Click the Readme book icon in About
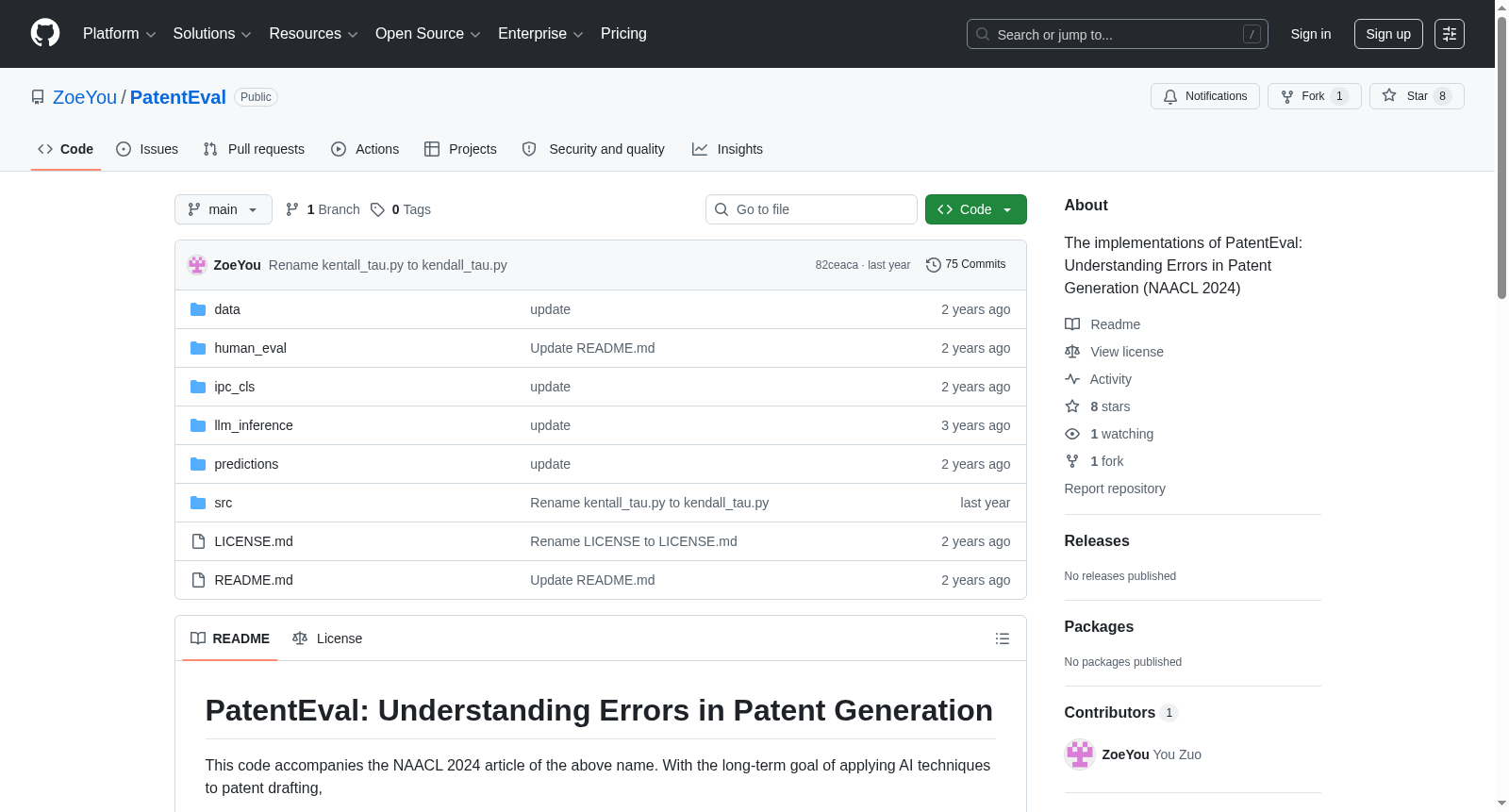The width and height of the screenshot is (1509, 812). pos(1072,324)
